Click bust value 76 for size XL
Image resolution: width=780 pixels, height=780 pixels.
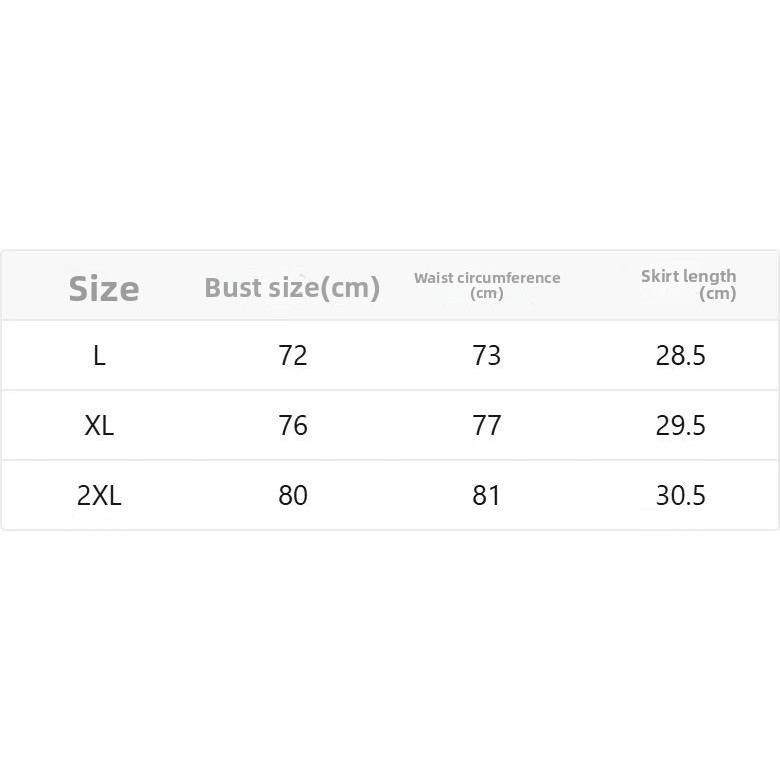292,425
